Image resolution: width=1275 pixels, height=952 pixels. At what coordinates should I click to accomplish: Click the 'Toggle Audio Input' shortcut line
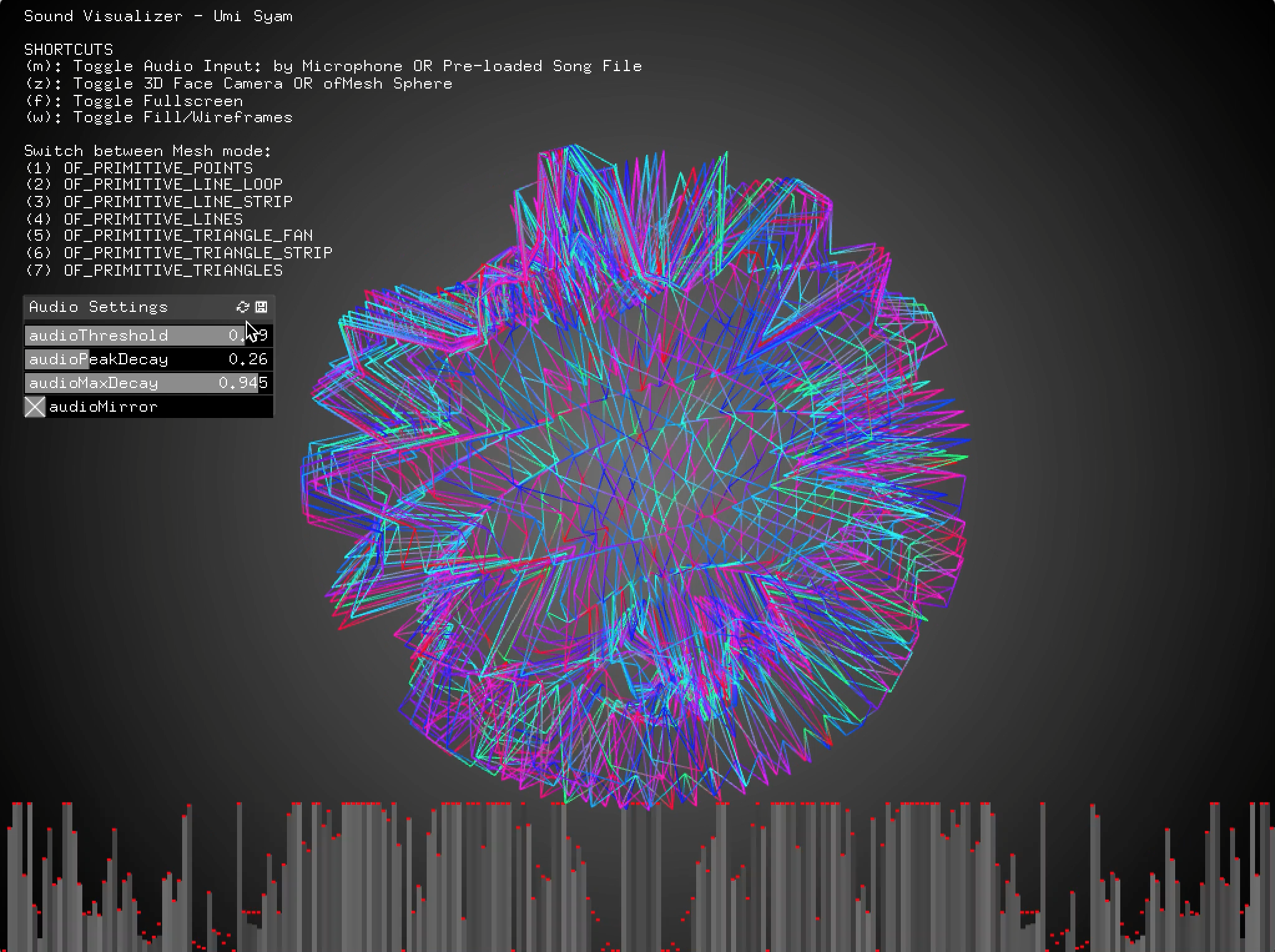tap(333, 66)
